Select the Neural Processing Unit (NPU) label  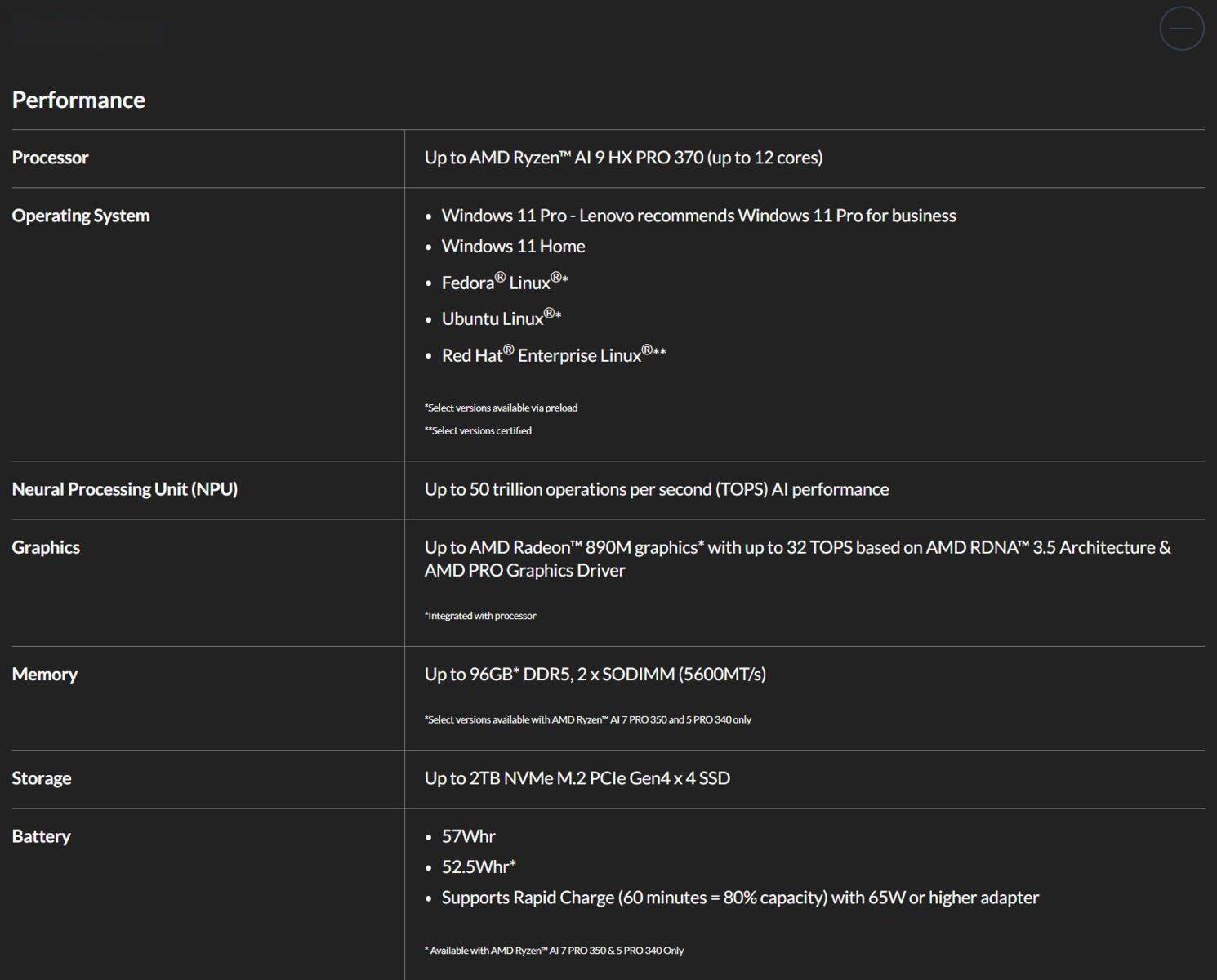click(x=124, y=489)
